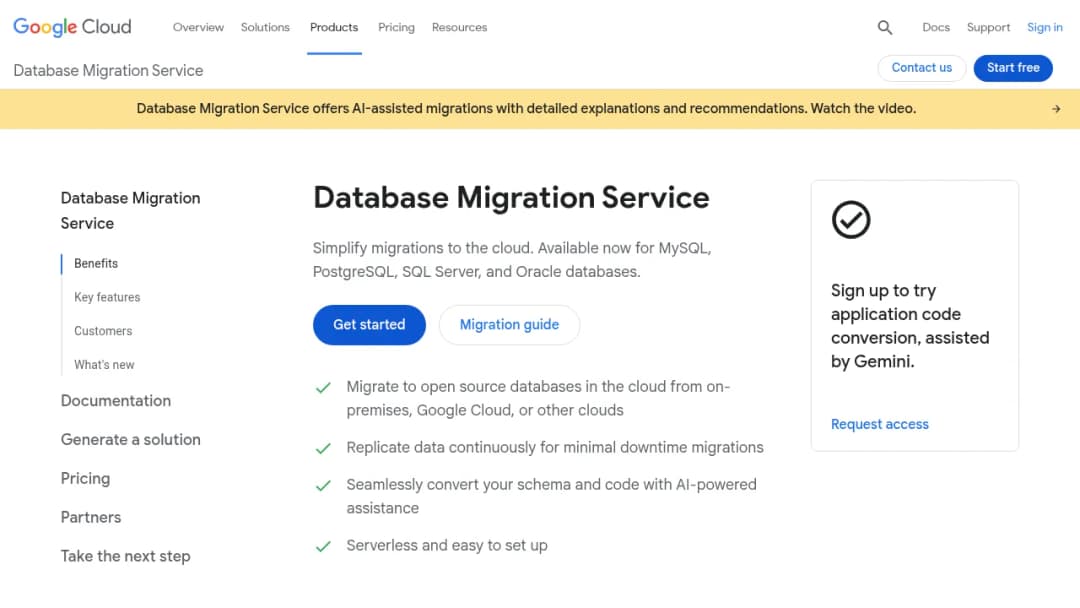This screenshot has width=1080, height=608.
Task: Open Documentation in the sidebar
Action: coord(116,401)
